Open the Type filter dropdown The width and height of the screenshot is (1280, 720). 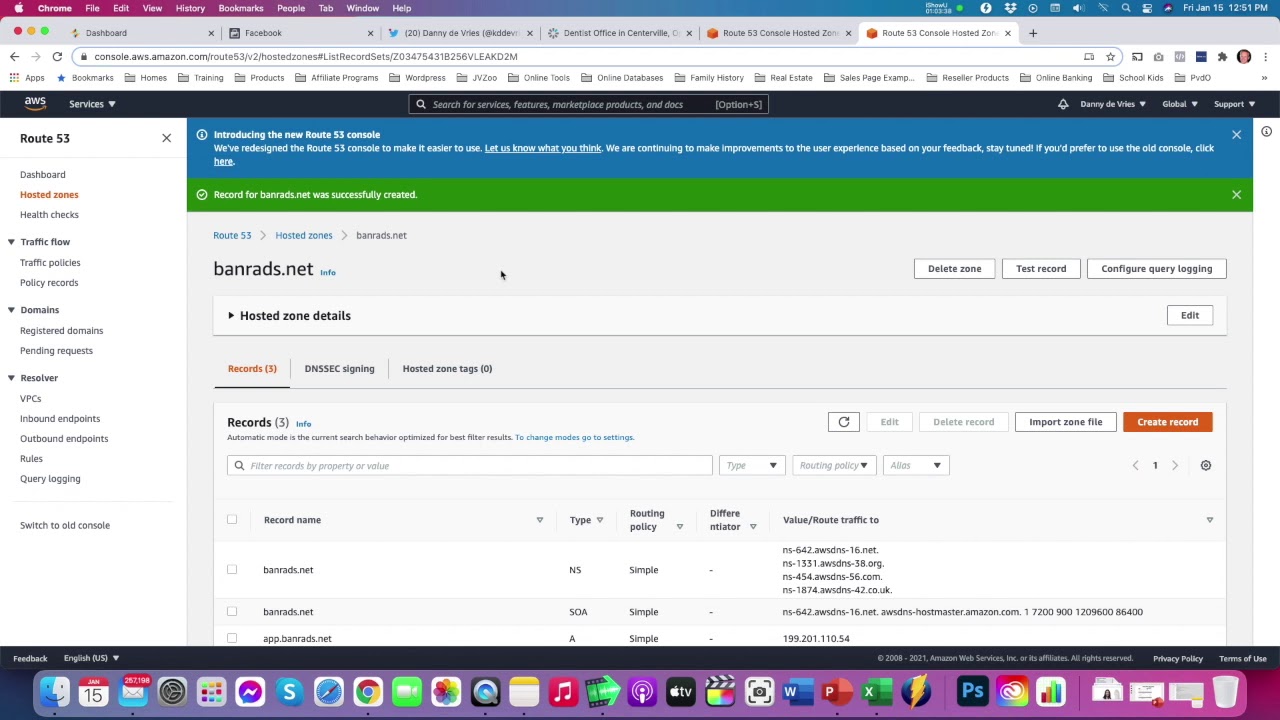click(752, 465)
